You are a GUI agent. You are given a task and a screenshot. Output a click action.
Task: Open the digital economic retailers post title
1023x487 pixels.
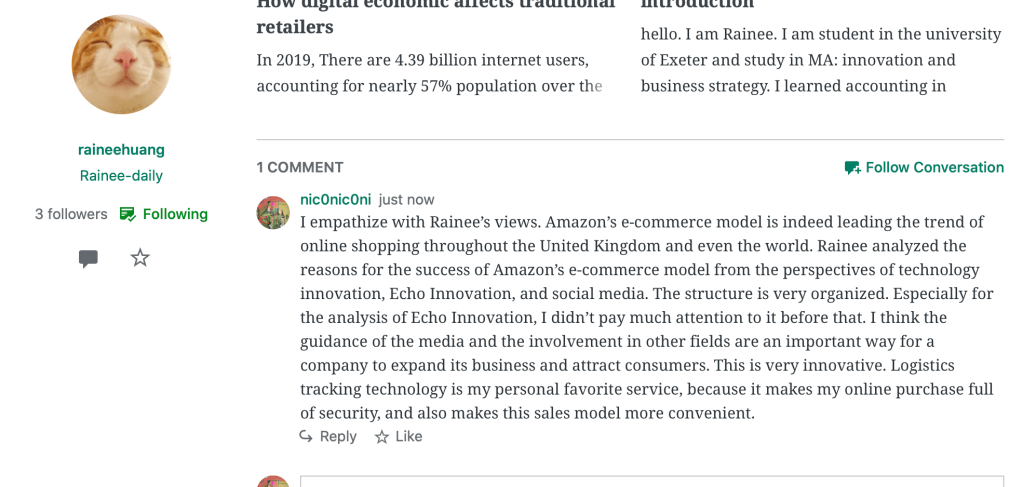435,17
